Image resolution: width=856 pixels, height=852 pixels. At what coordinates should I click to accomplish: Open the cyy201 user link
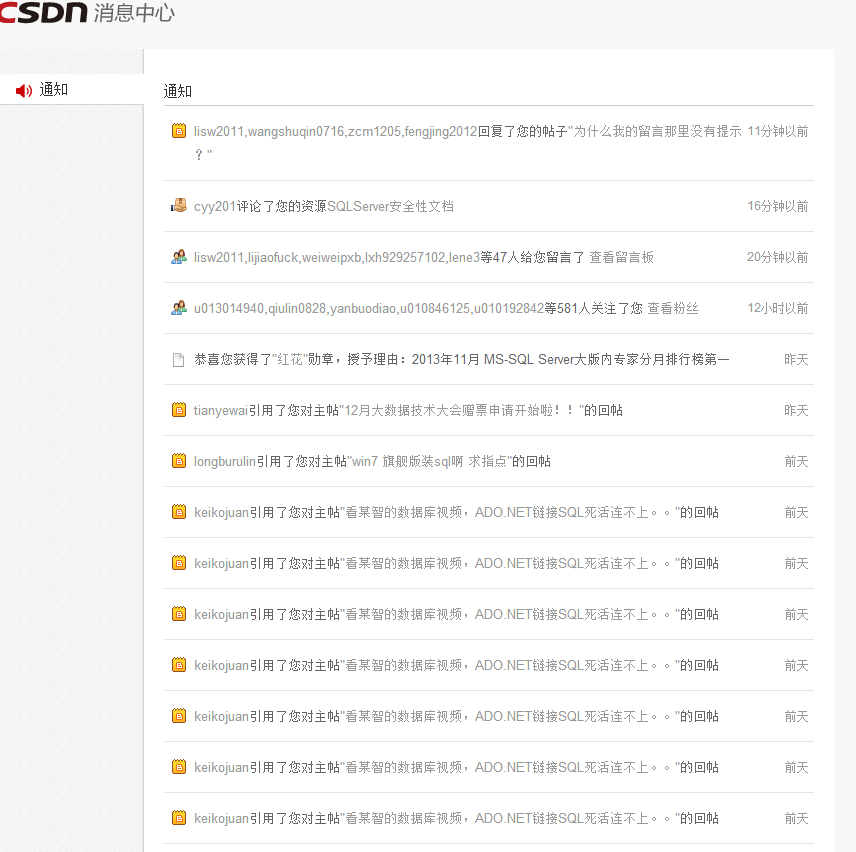[215, 206]
